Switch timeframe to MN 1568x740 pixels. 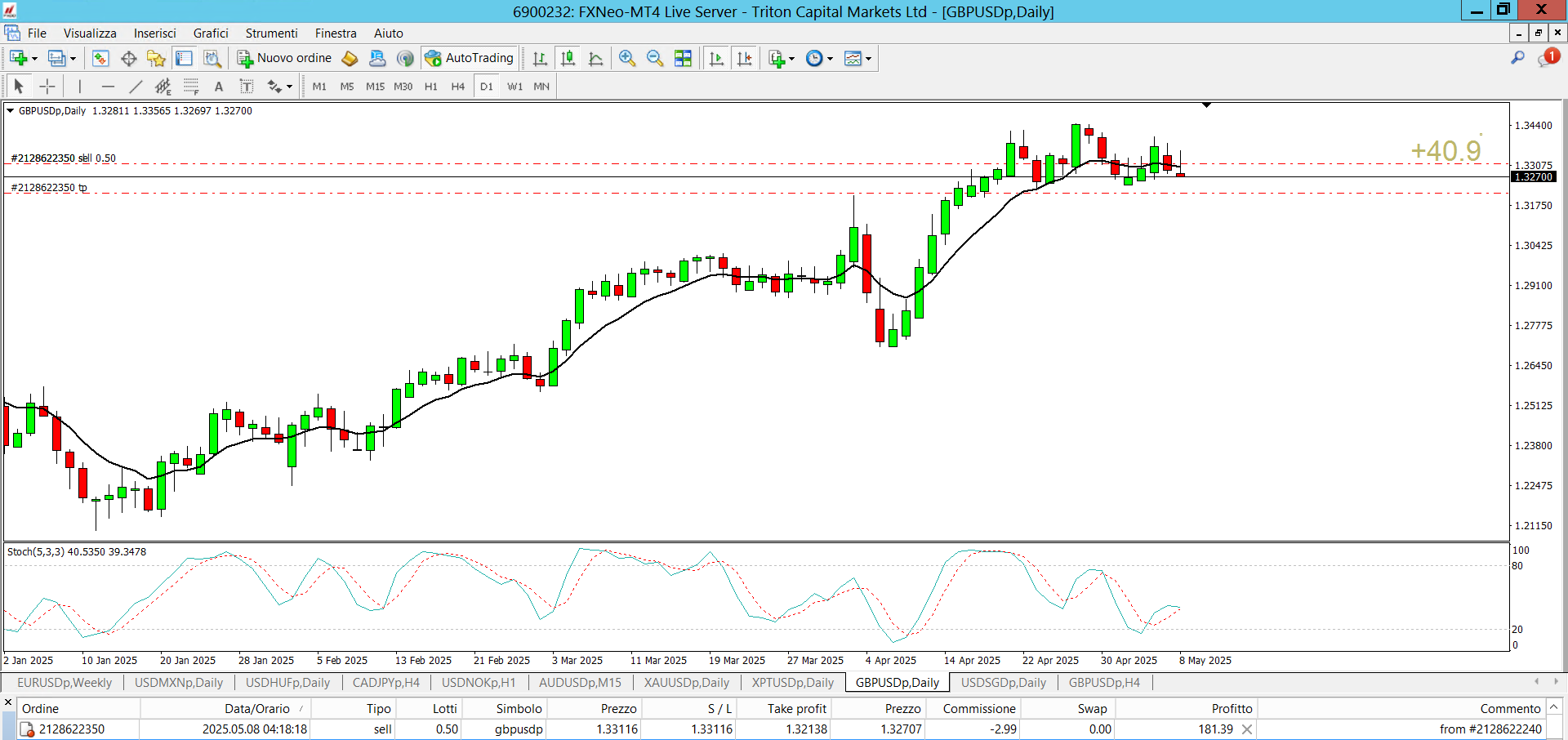click(541, 86)
